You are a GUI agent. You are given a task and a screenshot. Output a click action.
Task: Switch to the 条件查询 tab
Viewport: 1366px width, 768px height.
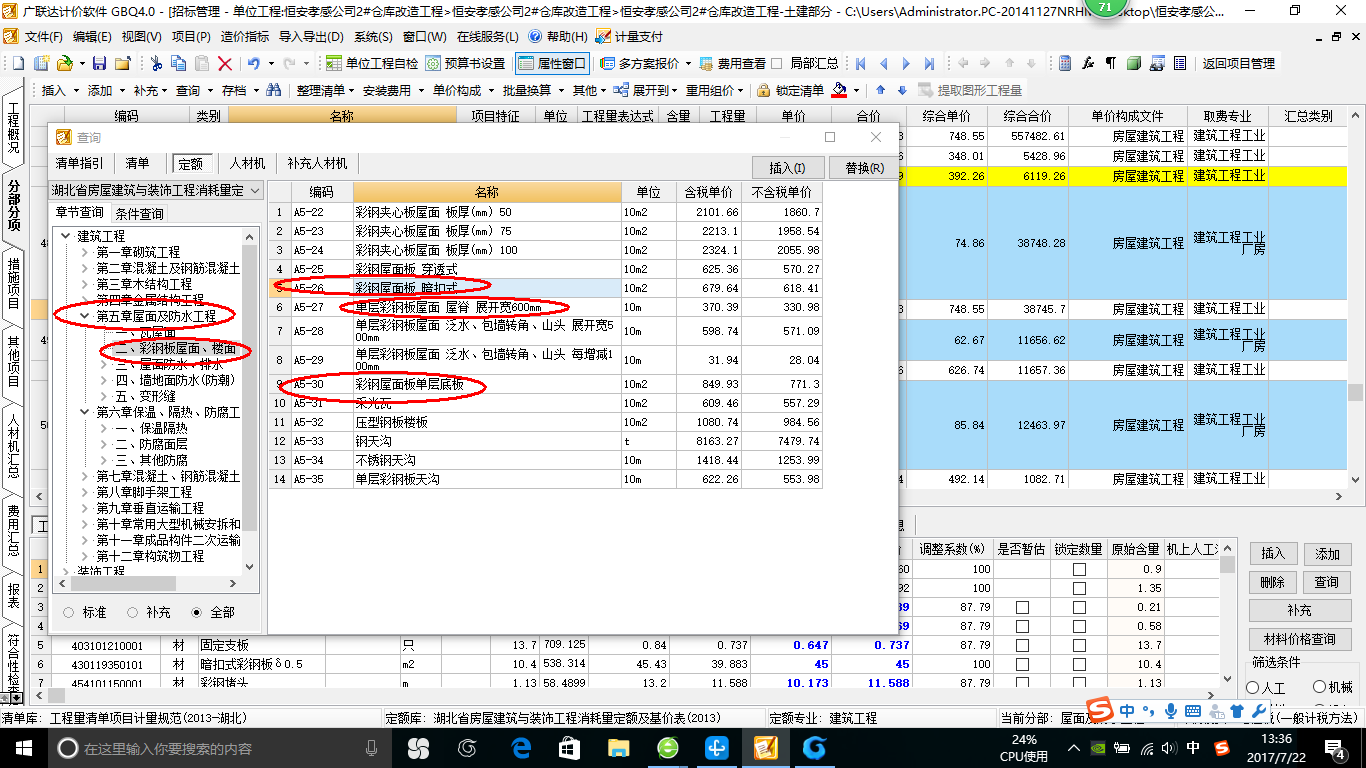pyautogui.click(x=140, y=214)
